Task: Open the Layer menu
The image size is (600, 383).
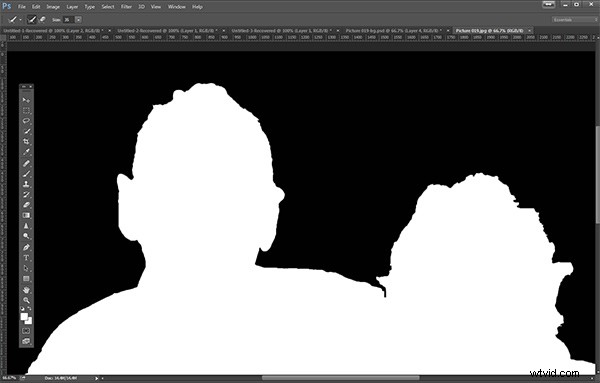Action: (x=72, y=7)
